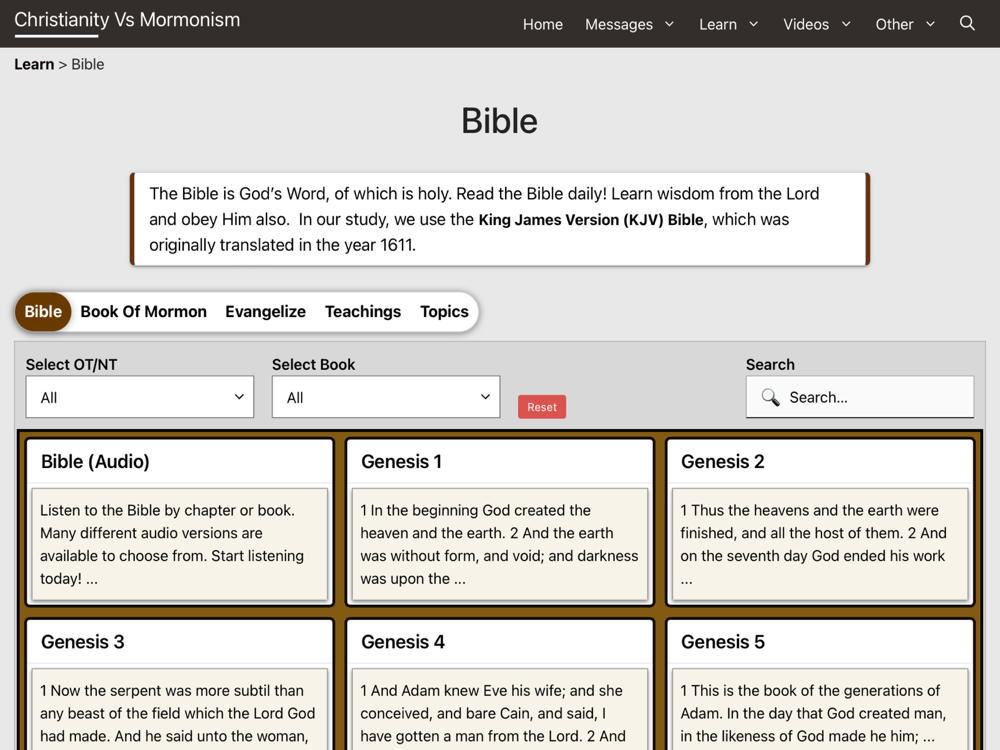
Task: Open the site search magnifier icon
Action: [967, 24]
